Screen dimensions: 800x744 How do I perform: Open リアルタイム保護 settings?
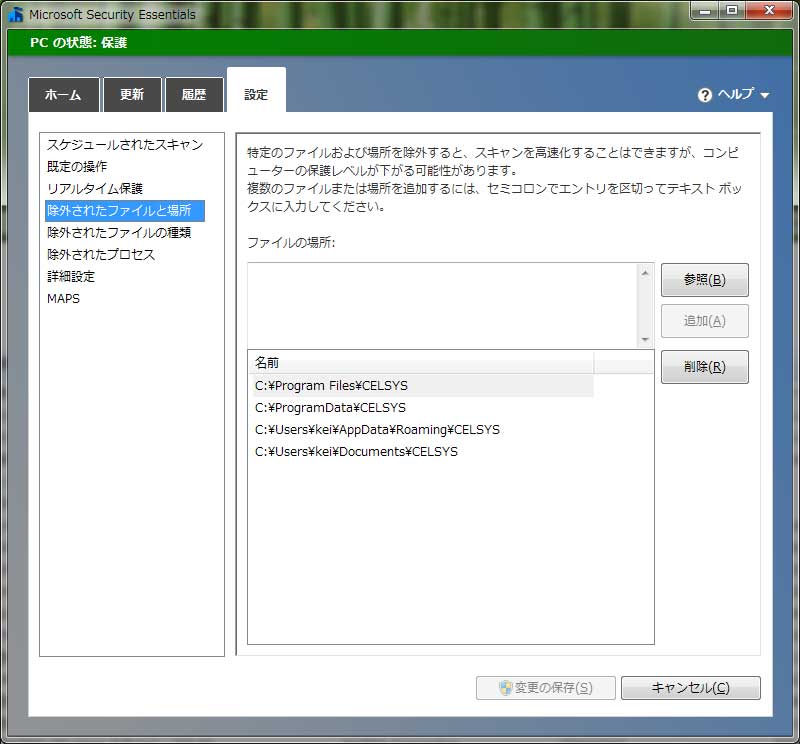pyautogui.click(x=95, y=189)
